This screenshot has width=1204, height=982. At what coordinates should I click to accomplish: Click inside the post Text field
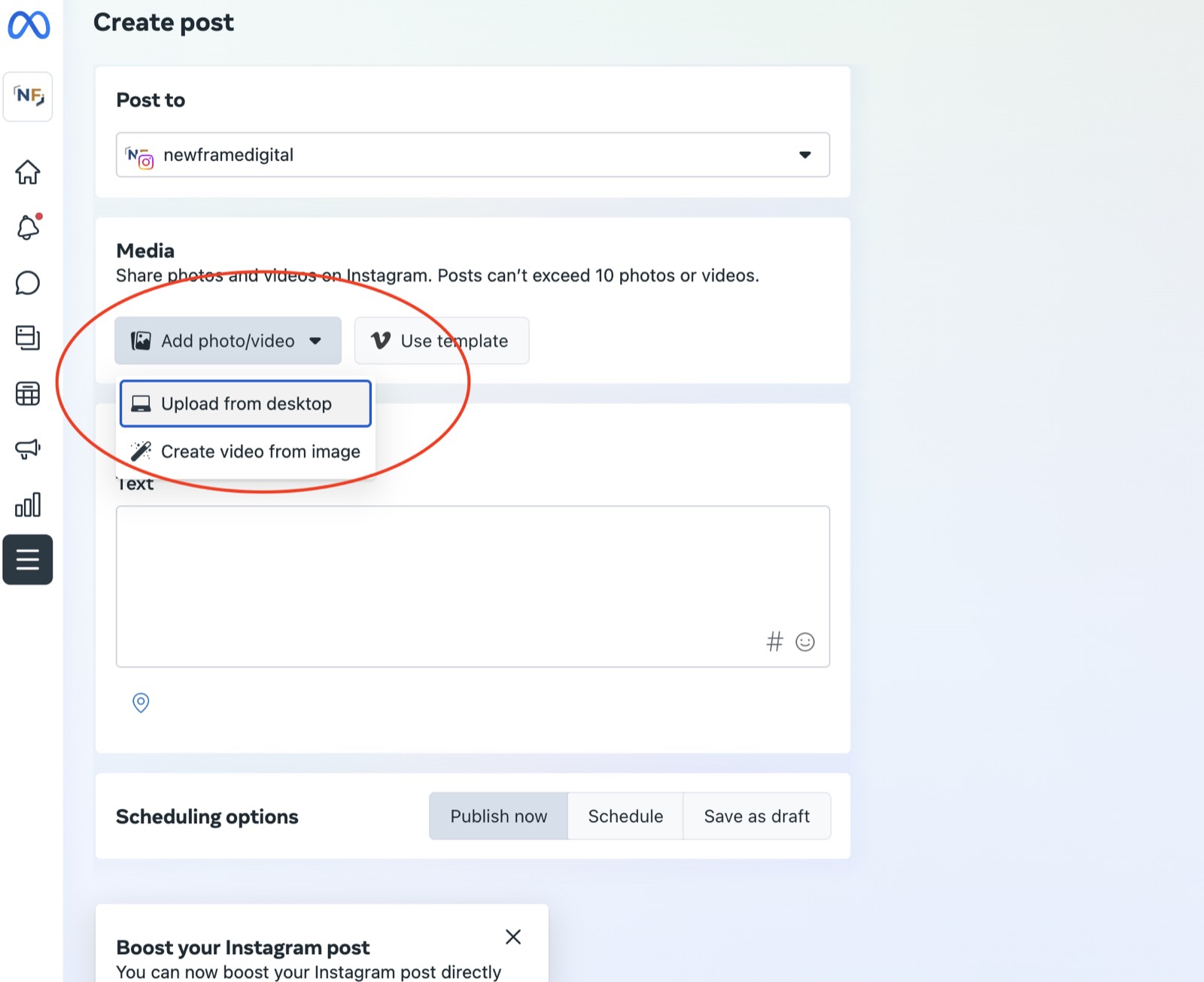point(473,586)
